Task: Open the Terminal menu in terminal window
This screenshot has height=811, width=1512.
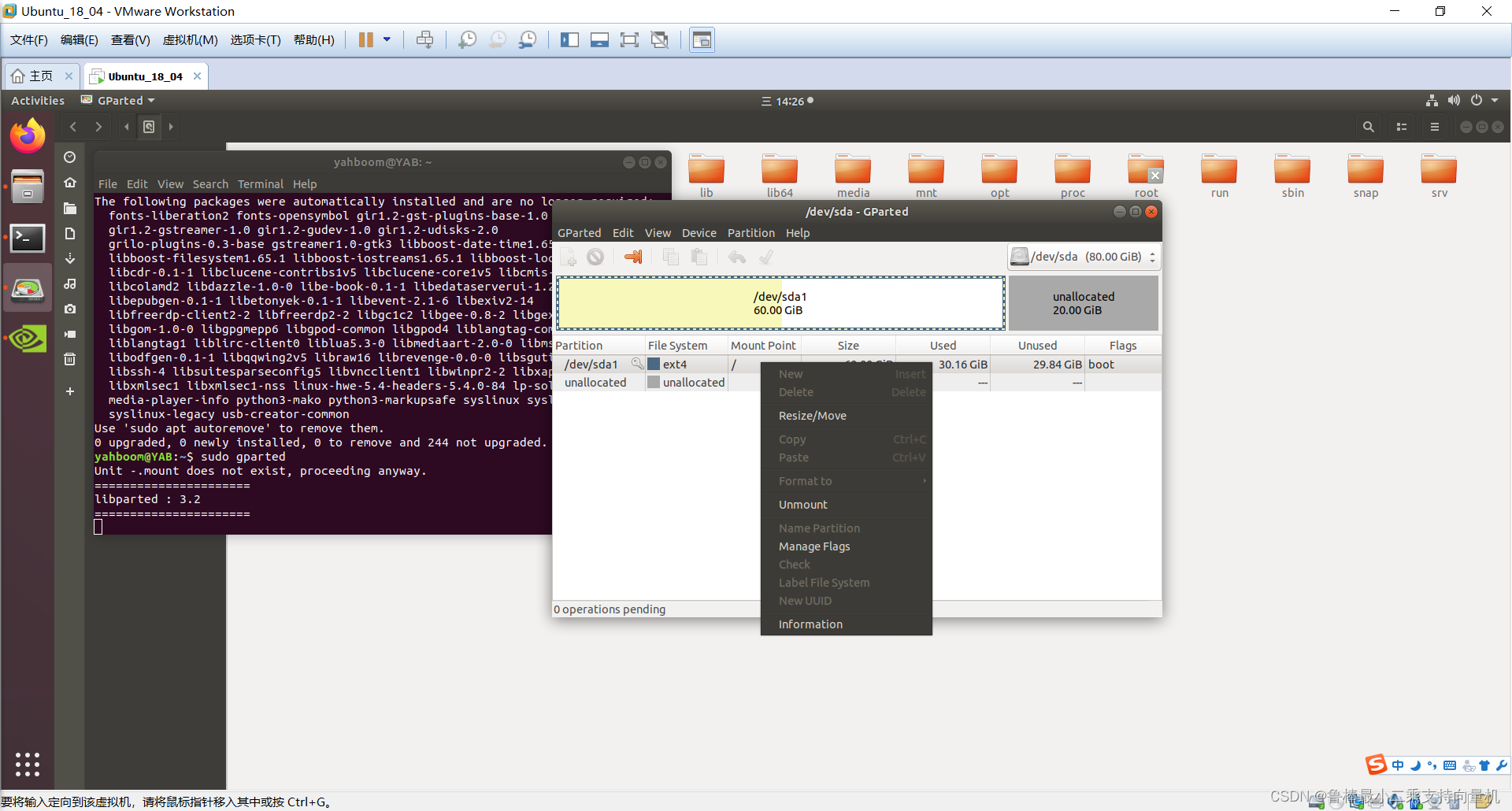Action: click(261, 184)
